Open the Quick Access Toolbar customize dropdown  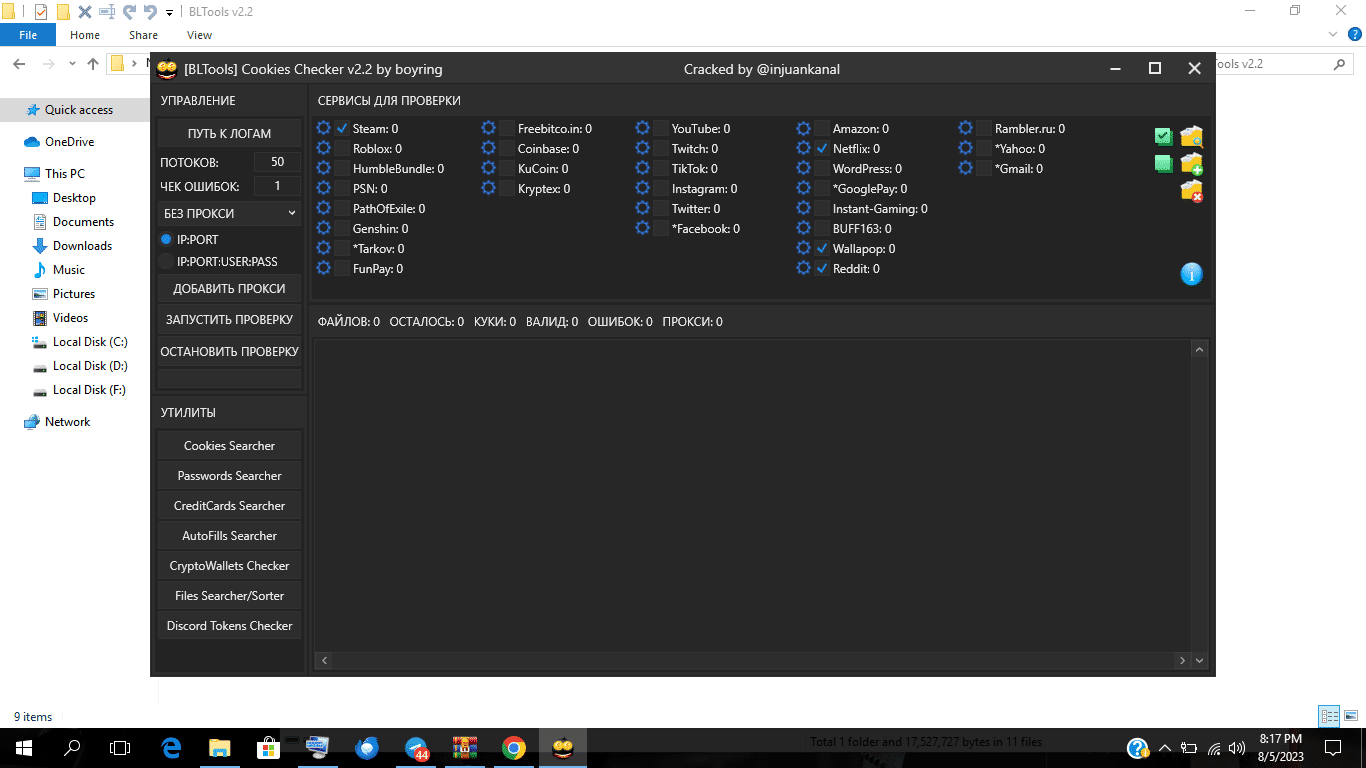[x=169, y=12]
